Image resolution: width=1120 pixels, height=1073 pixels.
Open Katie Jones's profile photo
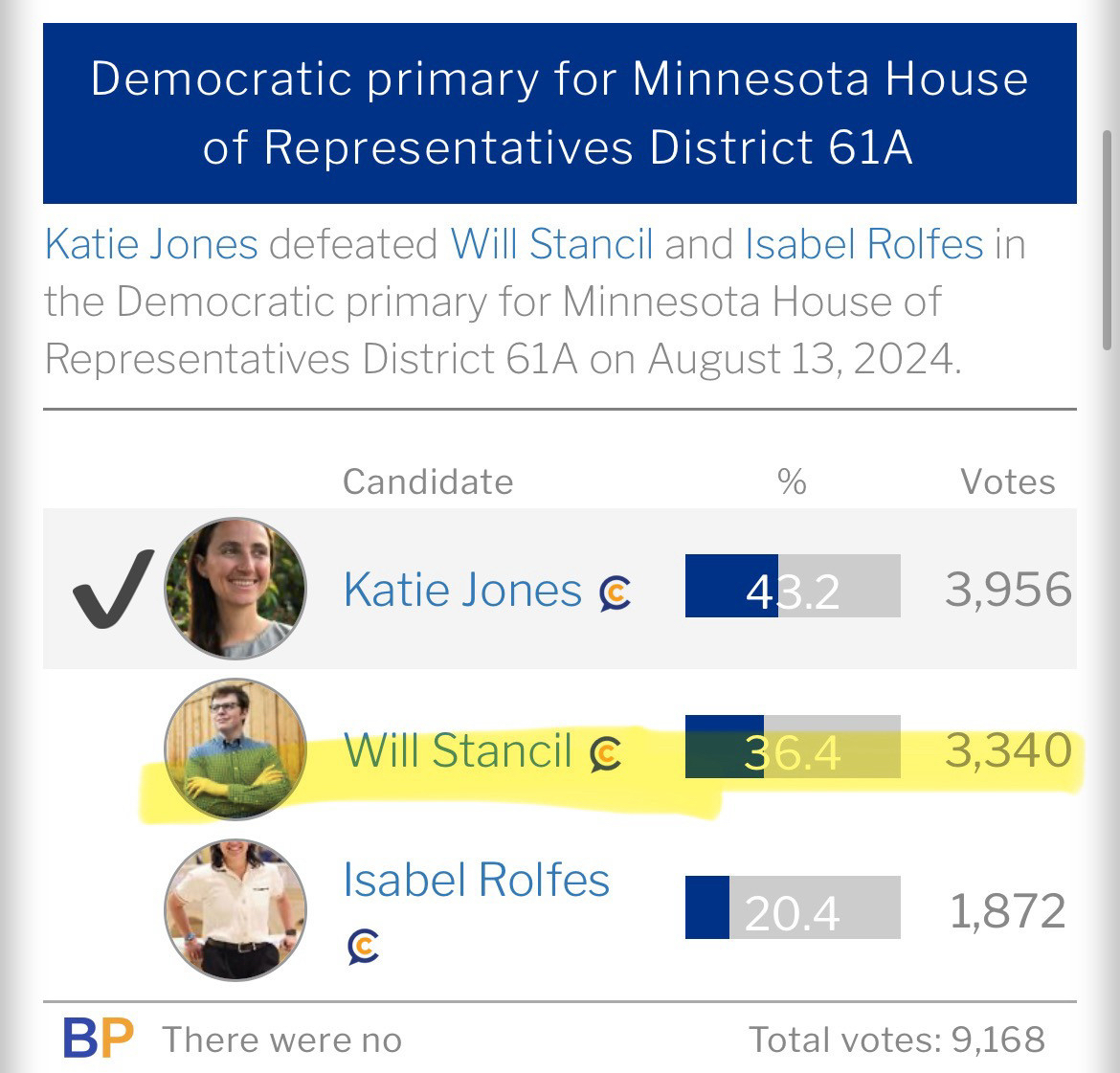tap(235, 589)
